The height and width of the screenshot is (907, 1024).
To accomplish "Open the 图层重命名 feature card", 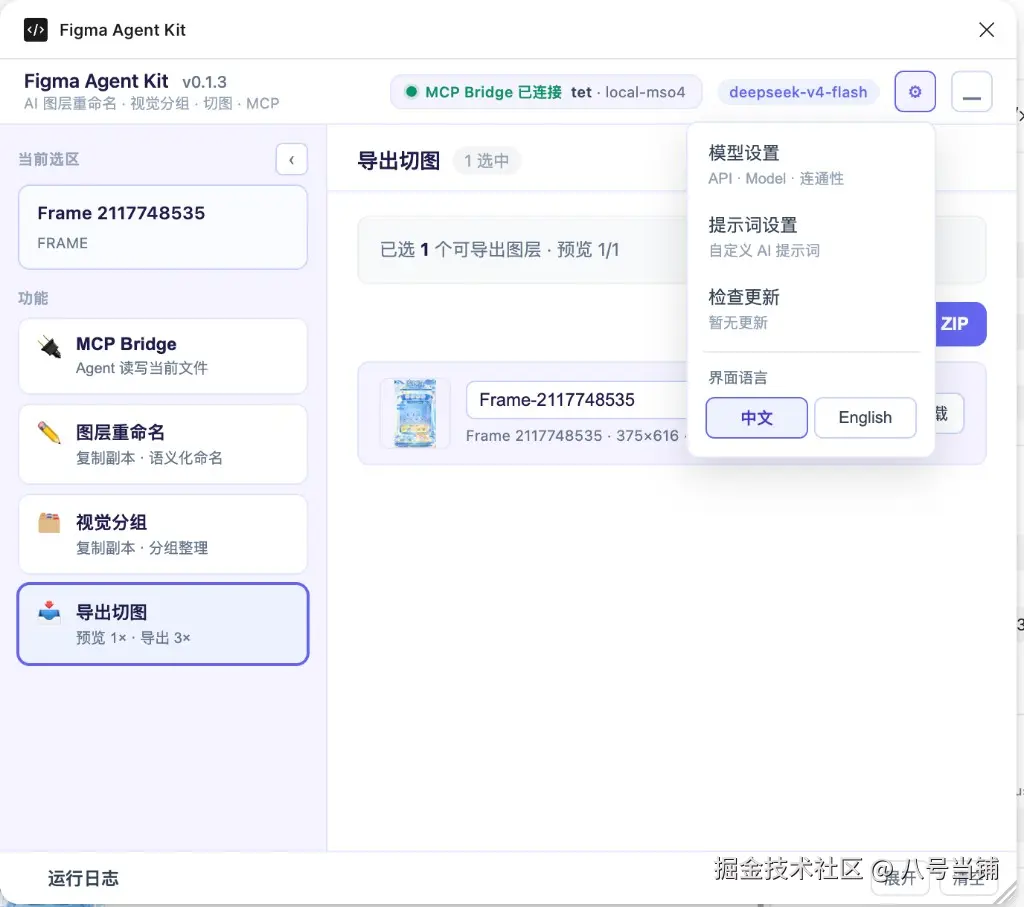I will click(163, 445).
